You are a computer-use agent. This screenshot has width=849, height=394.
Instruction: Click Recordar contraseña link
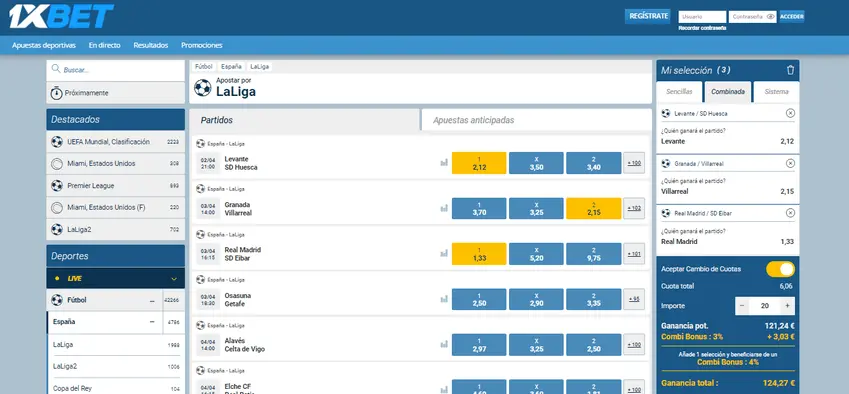(702, 28)
